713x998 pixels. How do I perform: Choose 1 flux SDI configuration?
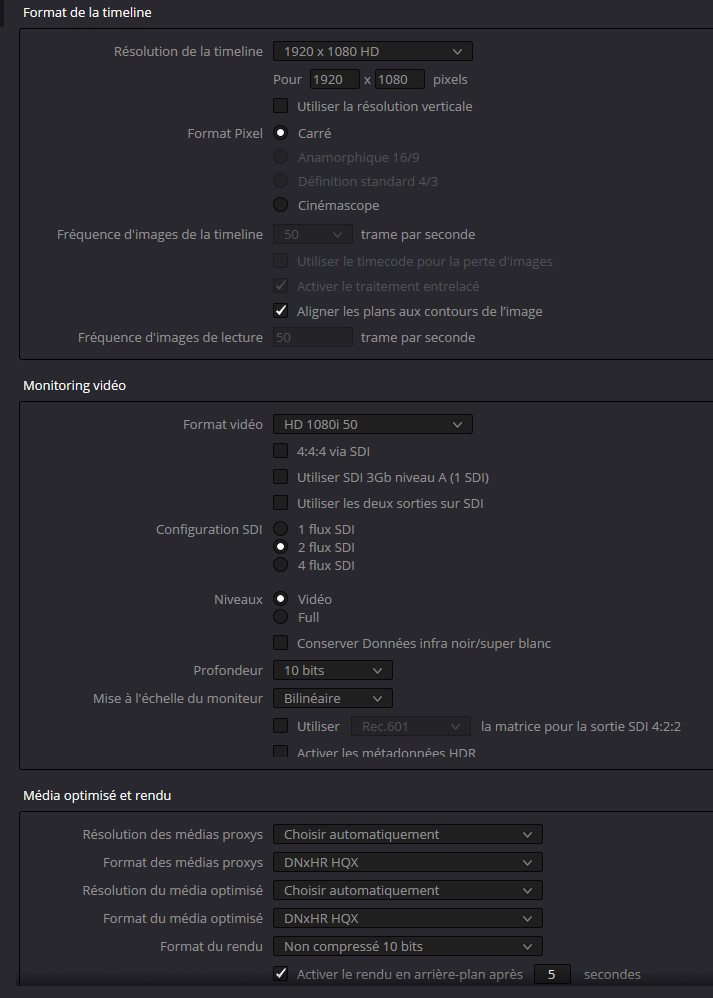coord(280,529)
